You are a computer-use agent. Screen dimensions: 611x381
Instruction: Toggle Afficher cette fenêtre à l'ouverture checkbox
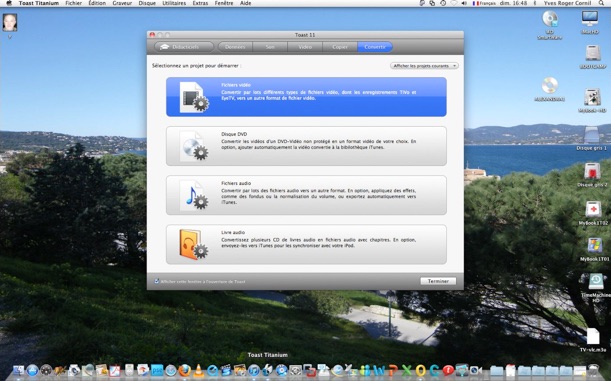(x=157, y=281)
